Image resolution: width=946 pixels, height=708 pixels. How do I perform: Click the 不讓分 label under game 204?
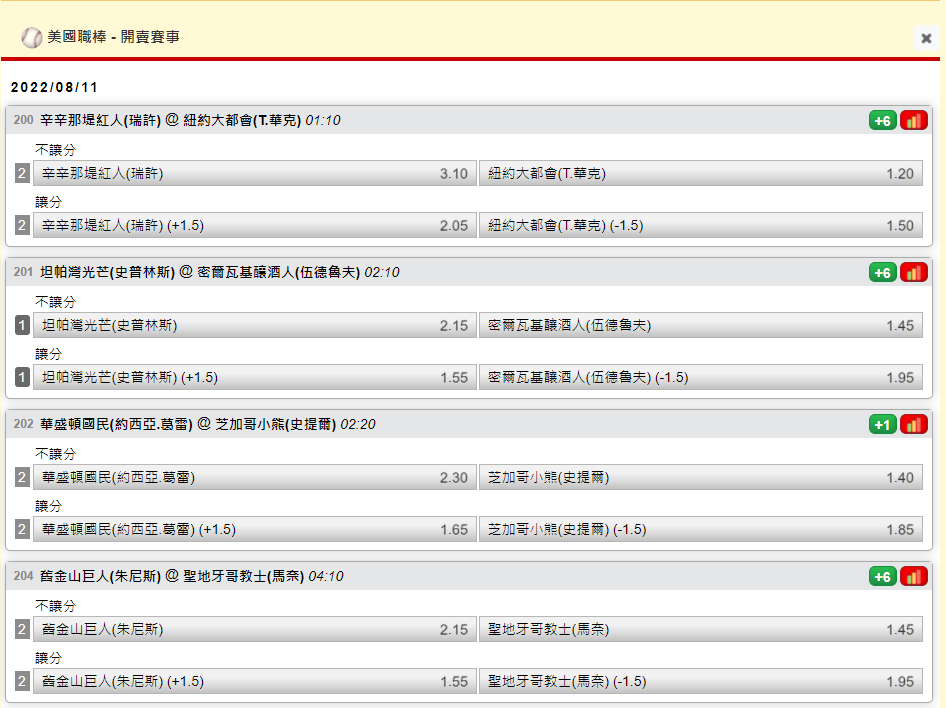coord(56,605)
